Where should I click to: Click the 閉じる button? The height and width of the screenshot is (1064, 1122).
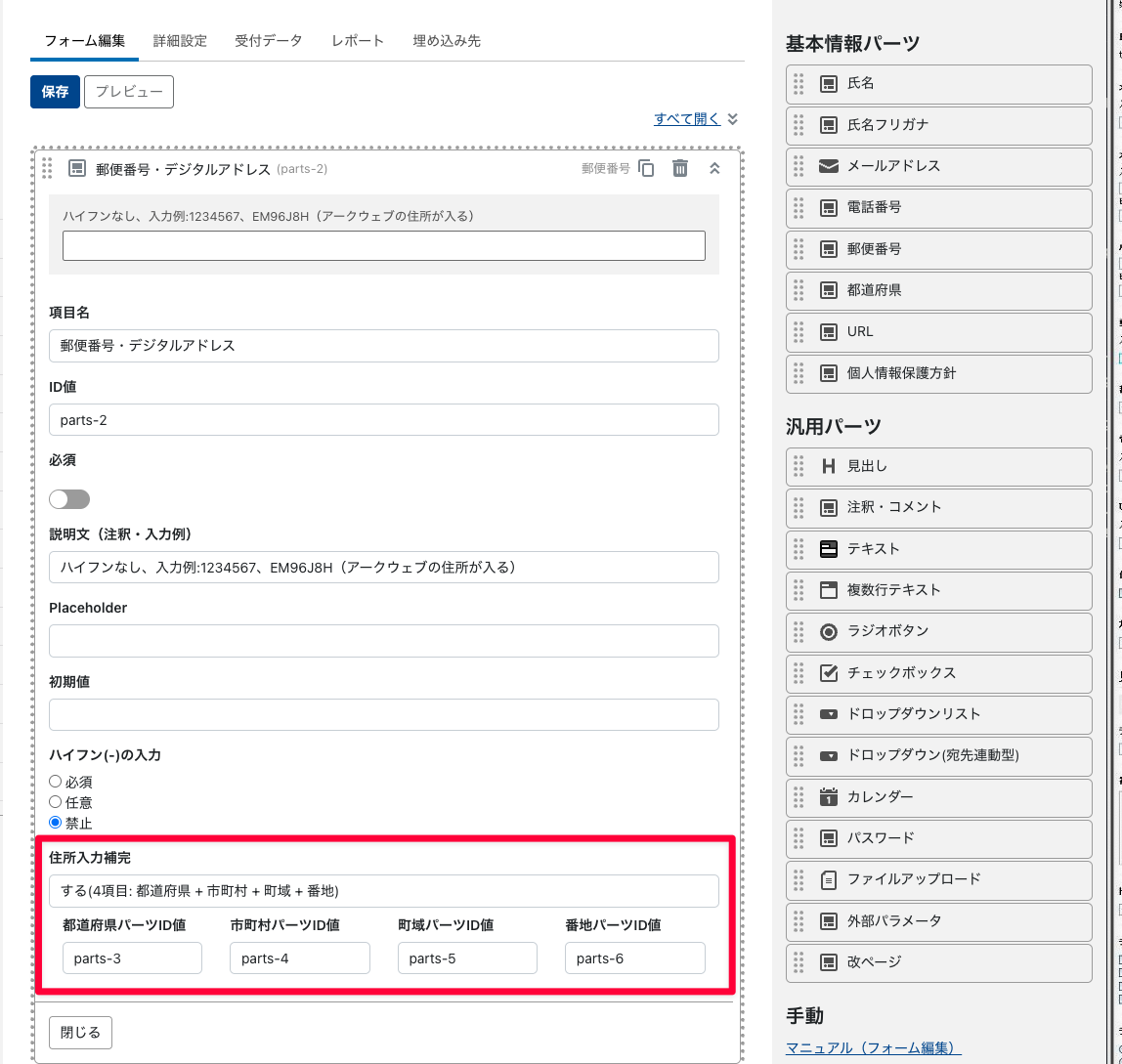click(81, 1033)
